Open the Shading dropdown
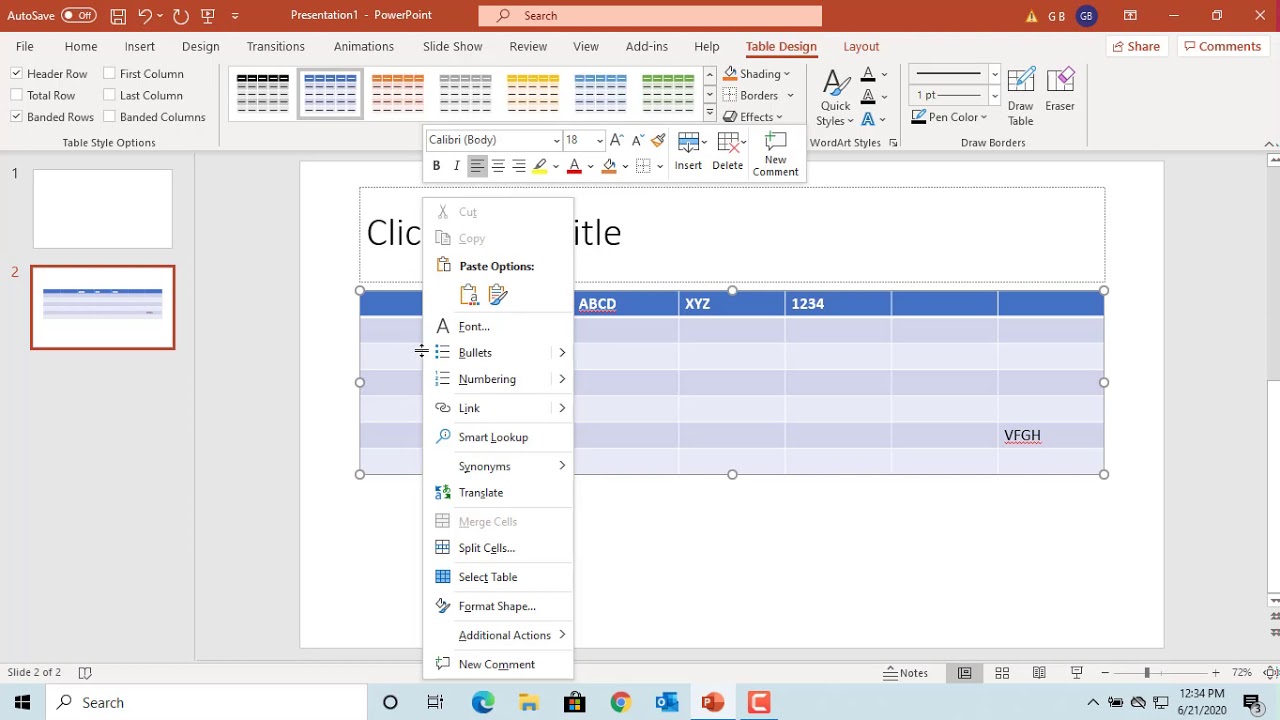The image size is (1280, 720). tap(787, 74)
